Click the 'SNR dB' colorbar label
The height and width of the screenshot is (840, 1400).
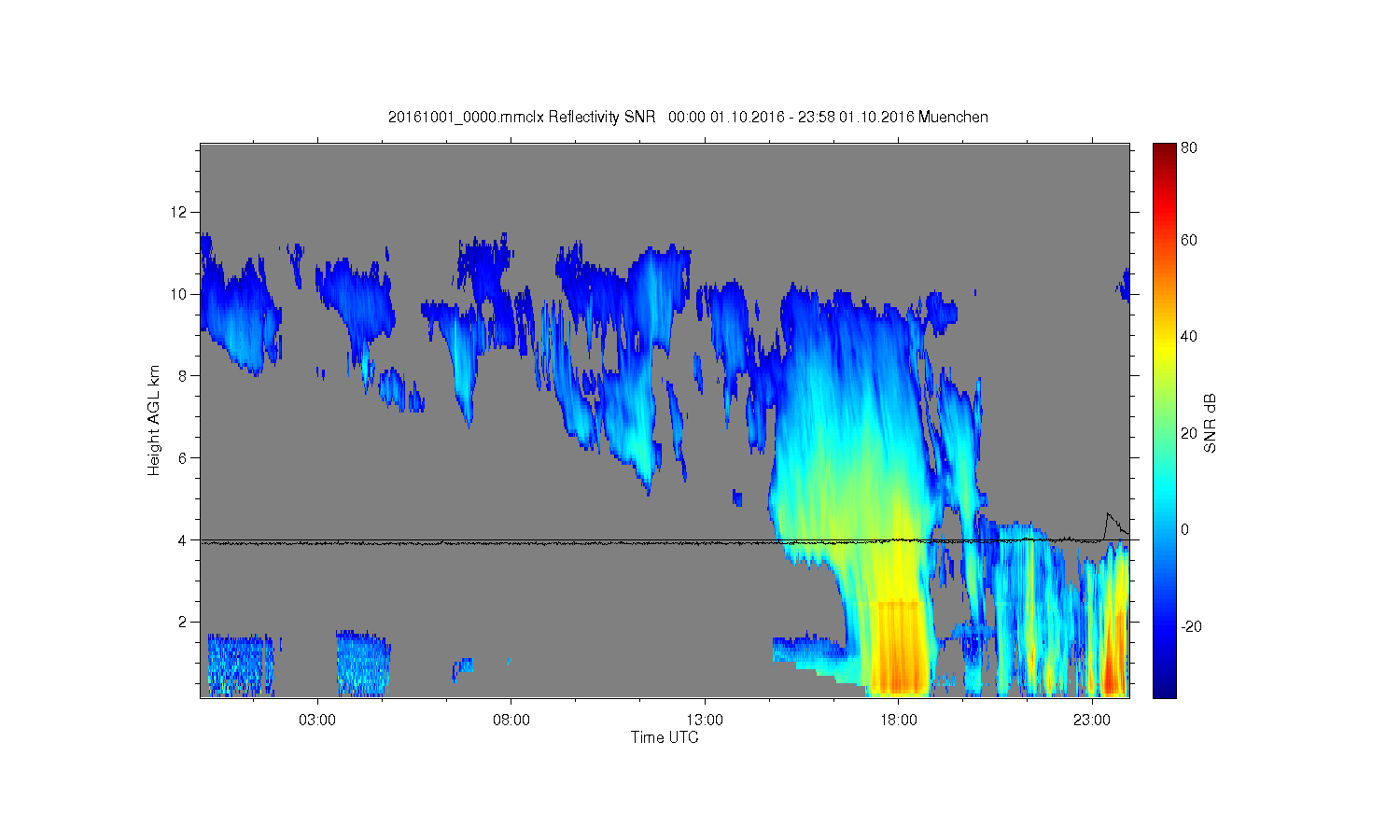1211,423
